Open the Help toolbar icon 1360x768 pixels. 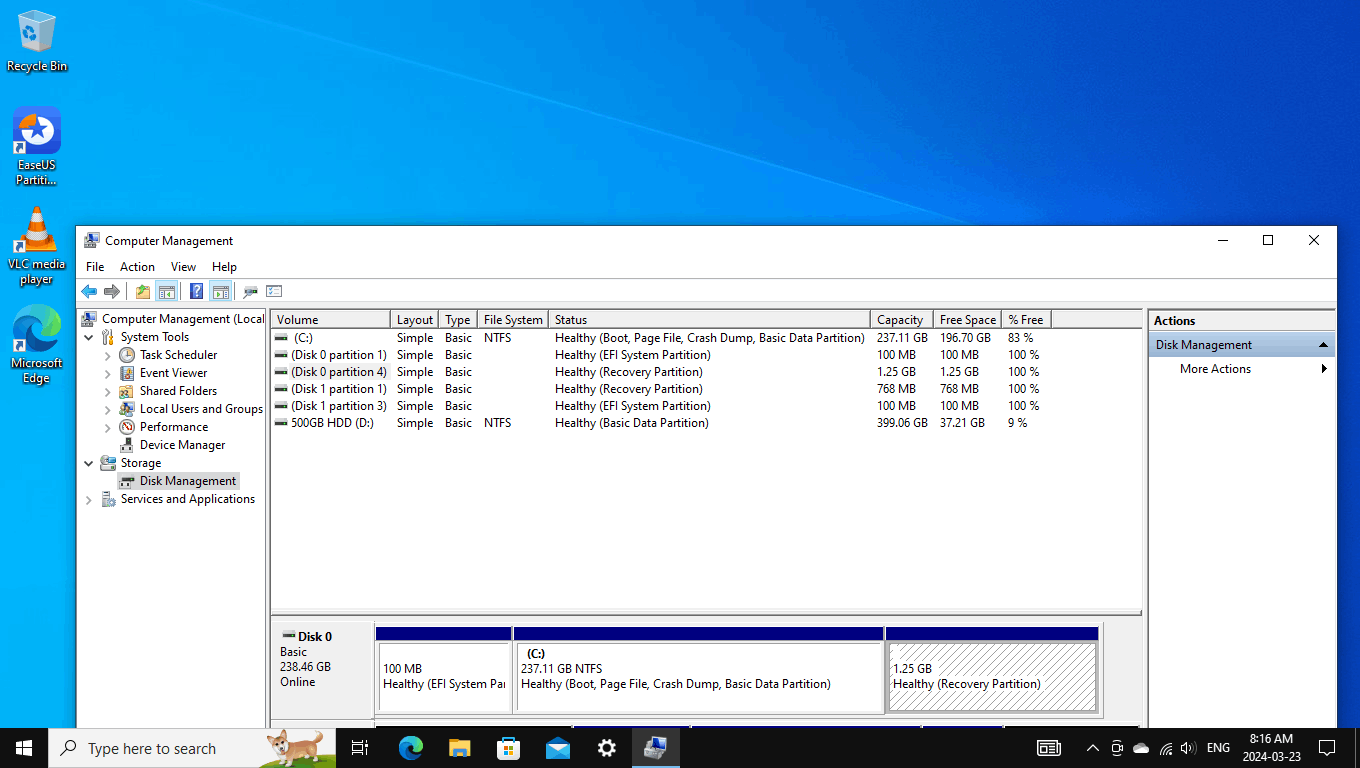coord(196,291)
